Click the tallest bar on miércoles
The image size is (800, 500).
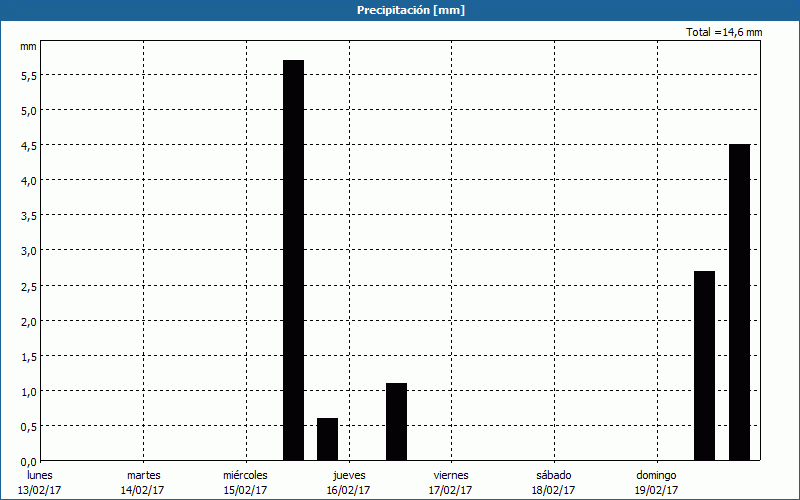[x=293, y=260]
